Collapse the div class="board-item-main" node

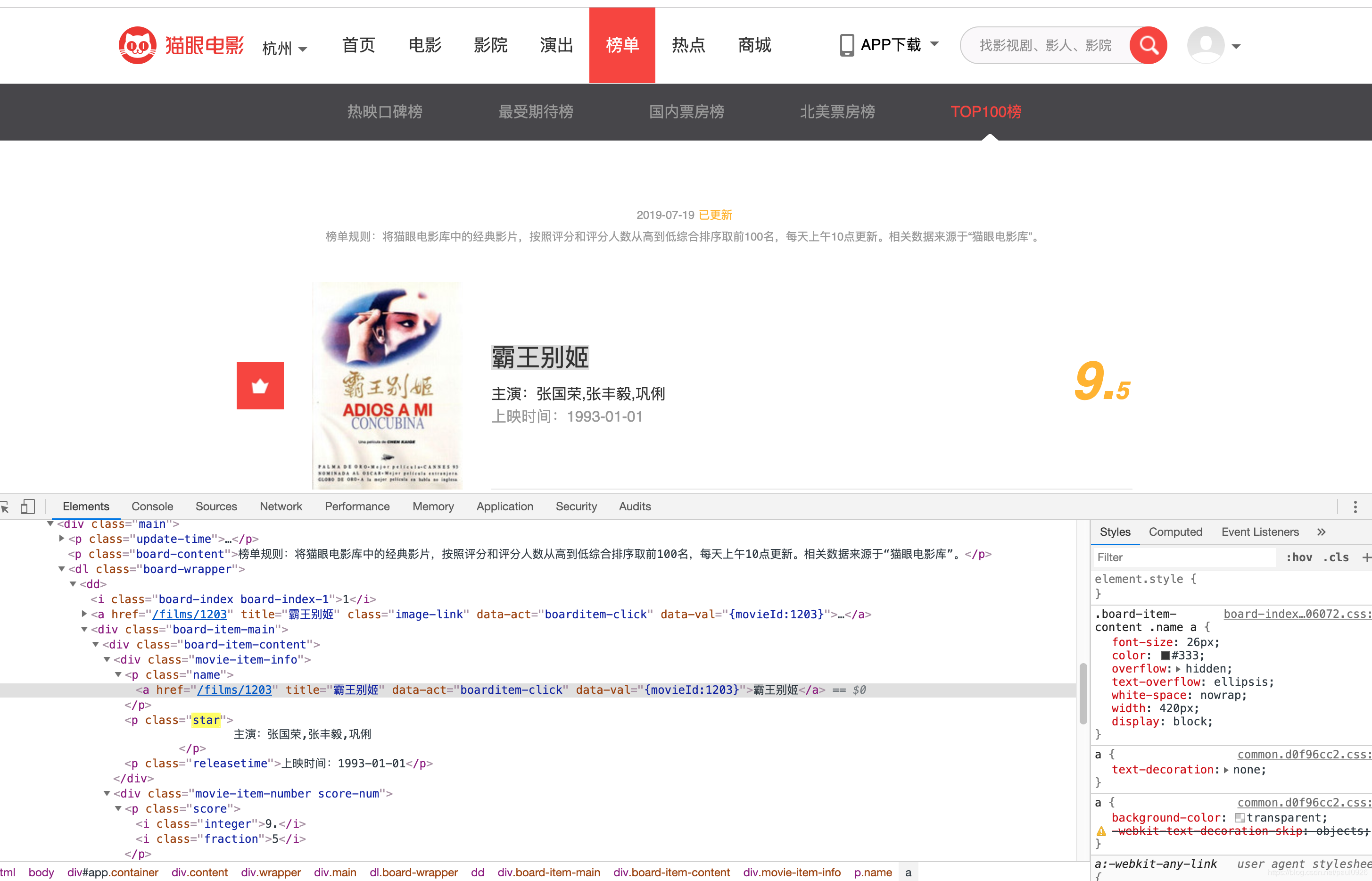(x=85, y=629)
